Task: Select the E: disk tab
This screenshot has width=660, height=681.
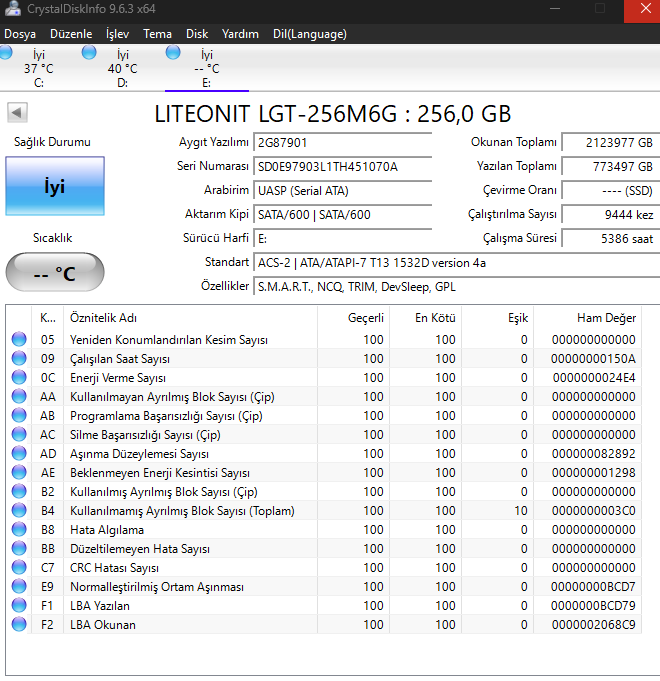Action: (x=207, y=68)
